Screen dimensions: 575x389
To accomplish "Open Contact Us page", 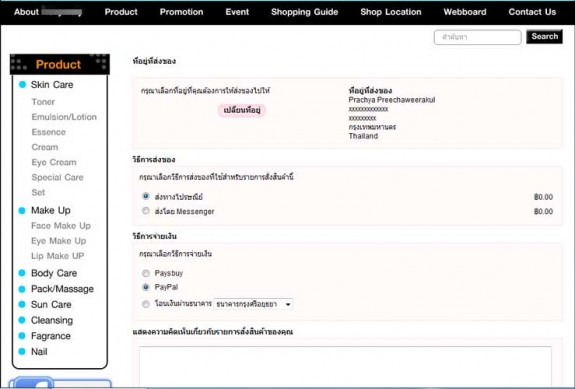I will [532, 12].
